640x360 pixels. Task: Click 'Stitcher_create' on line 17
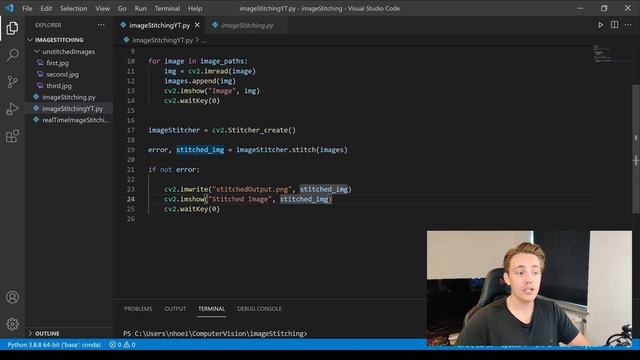click(x=258, y=130)
